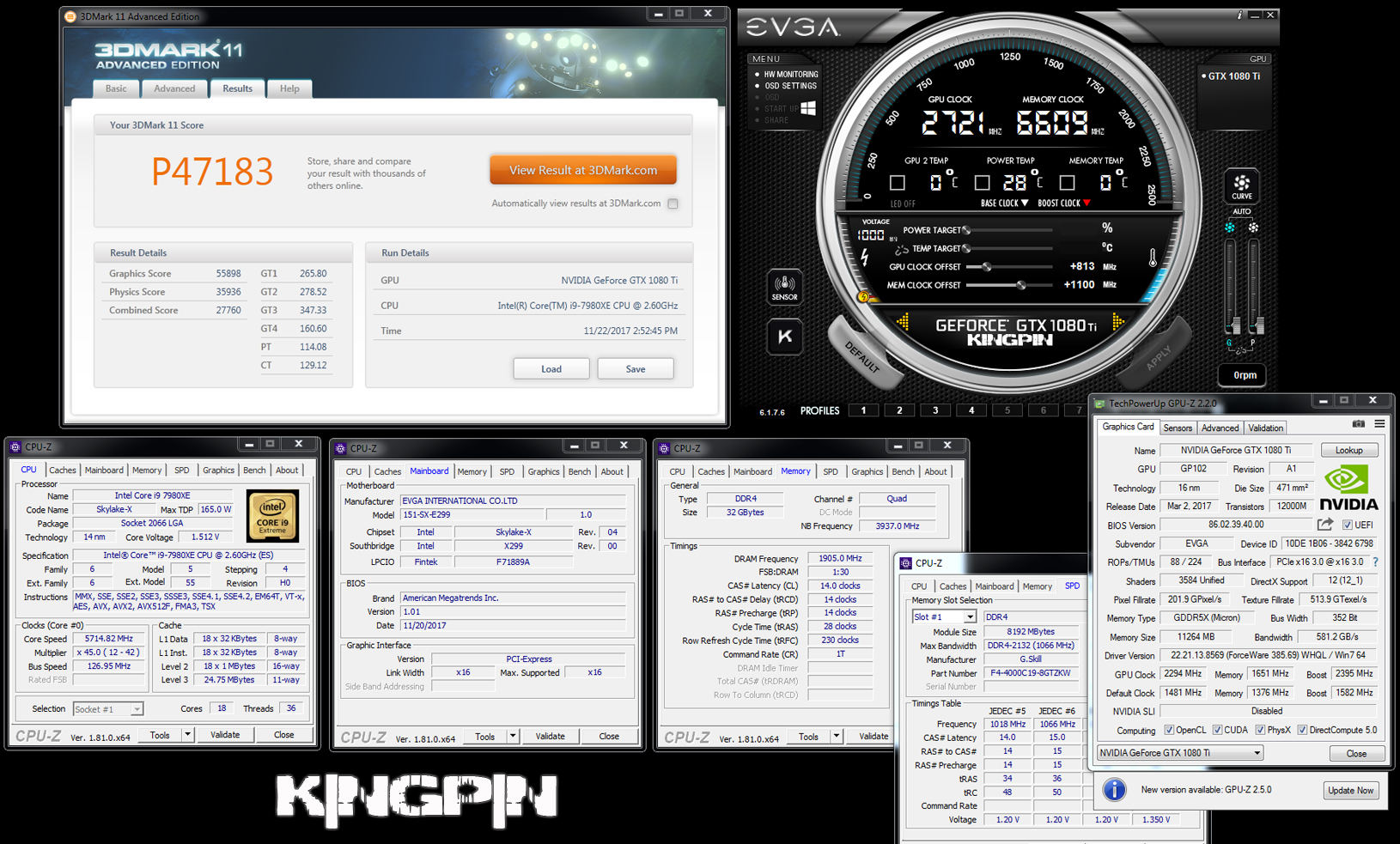Click the Load button in 3DMark 11
1400x844 pixels.
click(x=551, y=369)
